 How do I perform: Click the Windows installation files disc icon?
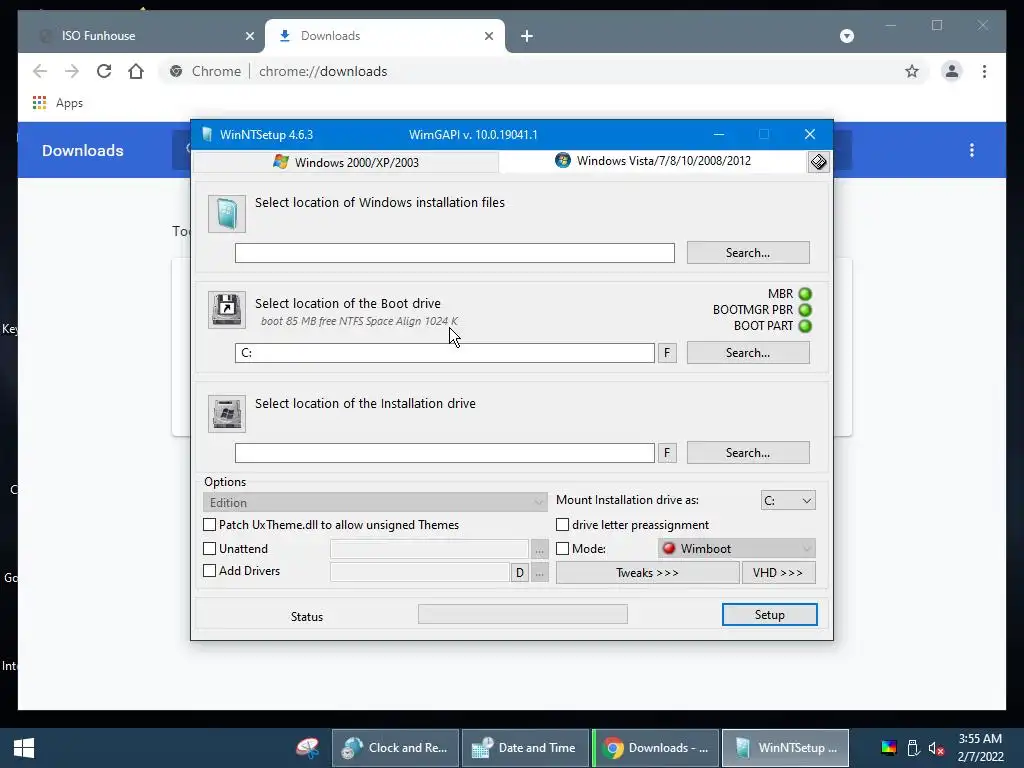pos(227,214)
